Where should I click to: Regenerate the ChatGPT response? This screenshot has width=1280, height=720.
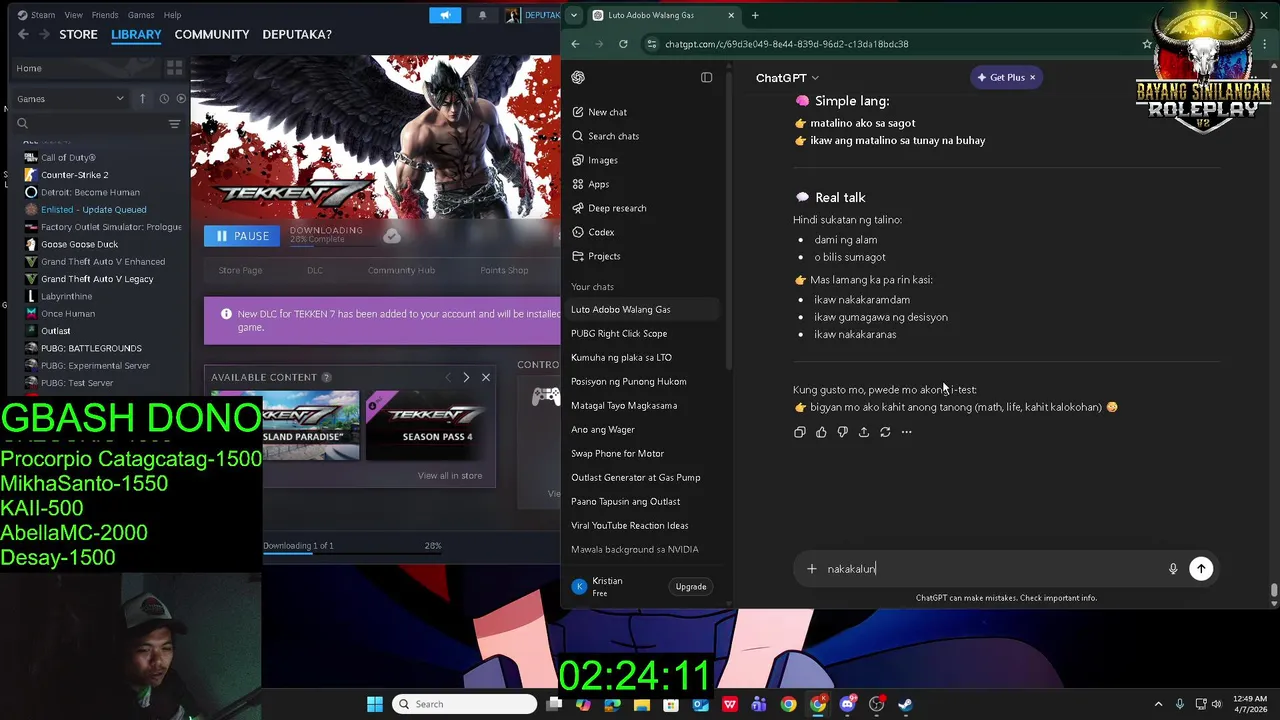pyautogui.click(x=885, y=432)
